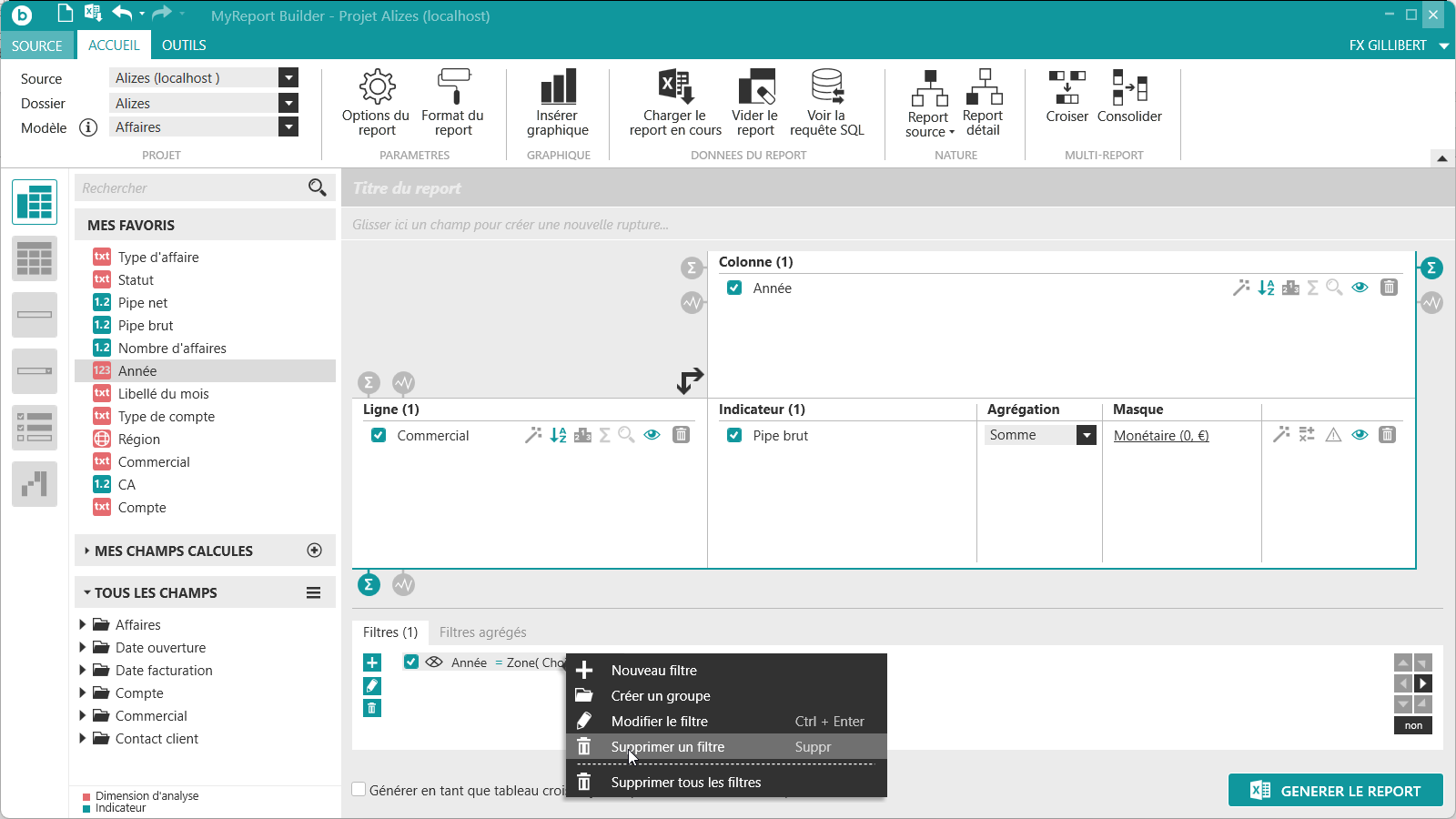This screenshot has height=819, width=1456.
Task: Enable Générer en tant que tableau croisé checkbox
Action: tap(359, 790)
